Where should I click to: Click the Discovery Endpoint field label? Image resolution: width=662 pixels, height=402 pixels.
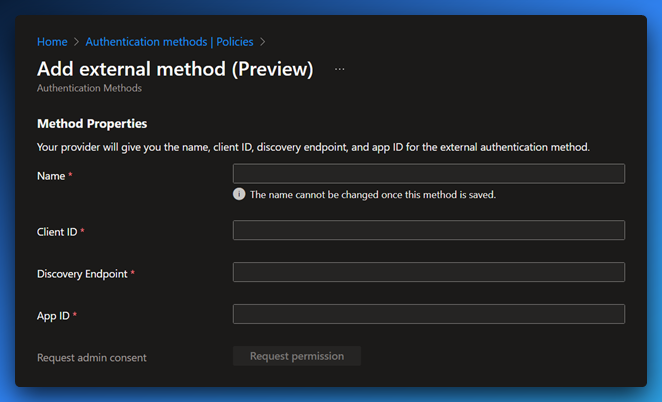tap(82, 274)
